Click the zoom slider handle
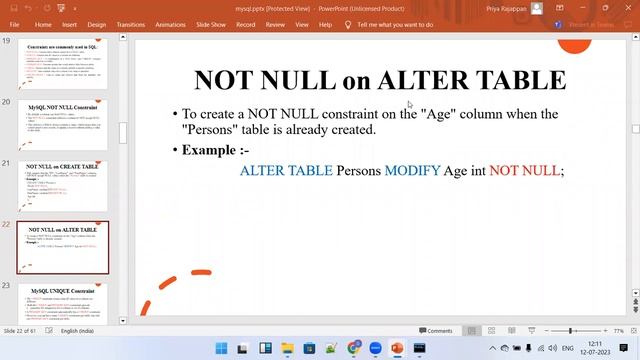 pos(571,331)
